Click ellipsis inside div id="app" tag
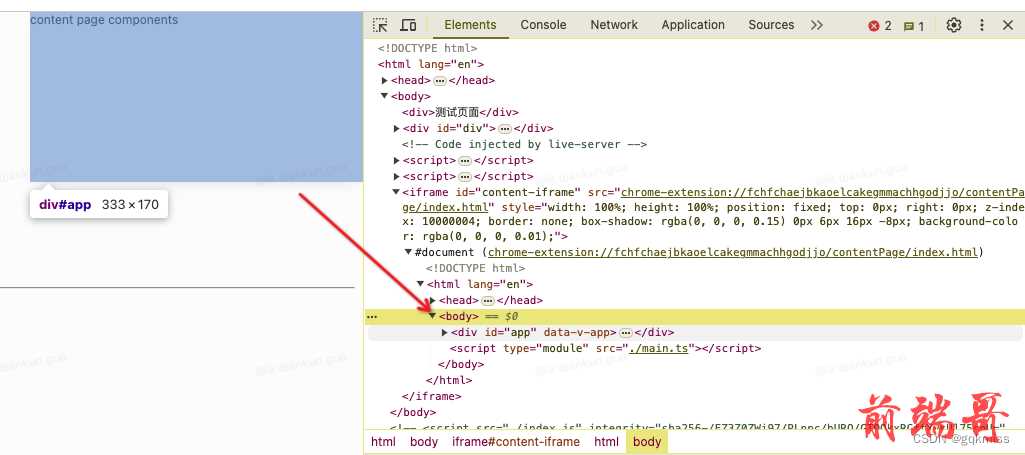The width and height of the screenshot is (1025, 455). 626,332
